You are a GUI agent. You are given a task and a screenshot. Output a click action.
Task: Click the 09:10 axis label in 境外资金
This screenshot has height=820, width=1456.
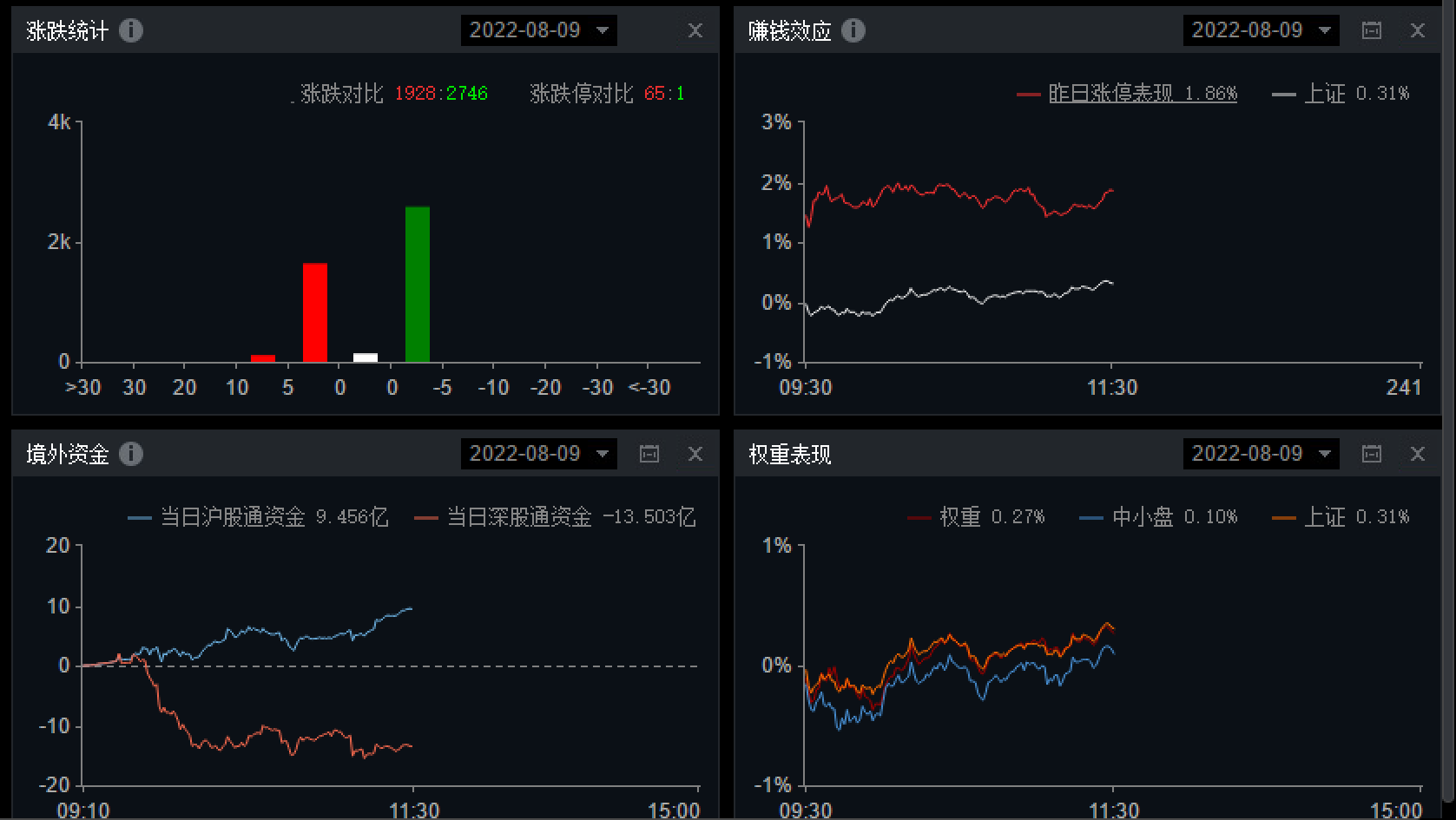point(83,810)
